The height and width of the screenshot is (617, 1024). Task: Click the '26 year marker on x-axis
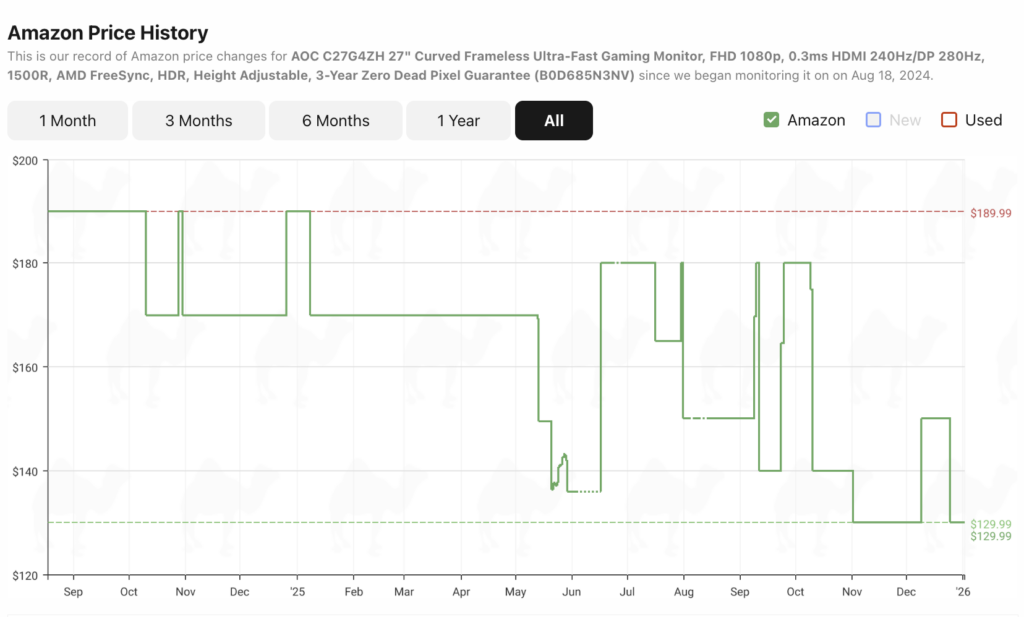pyautogui.click(x=962, y=592)
